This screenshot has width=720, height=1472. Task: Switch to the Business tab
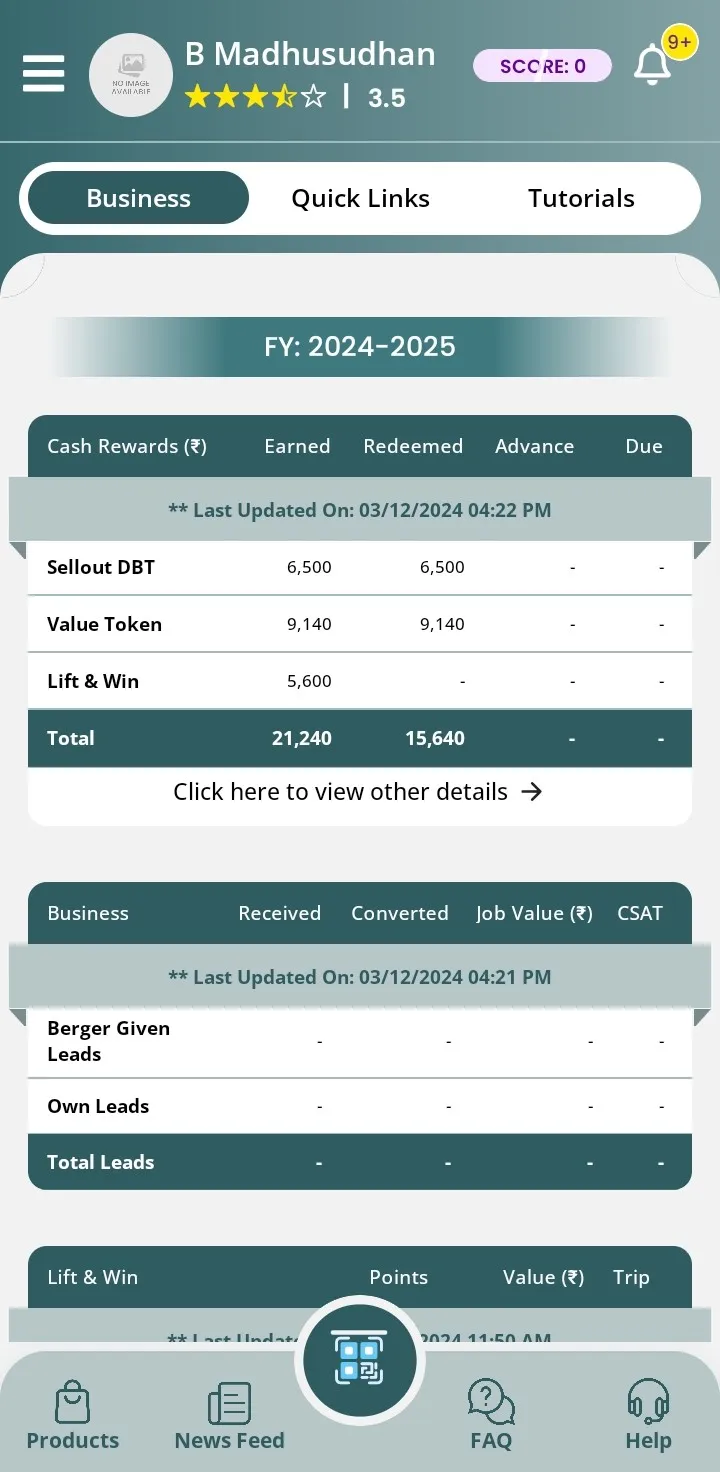click(x=138, y=198)
